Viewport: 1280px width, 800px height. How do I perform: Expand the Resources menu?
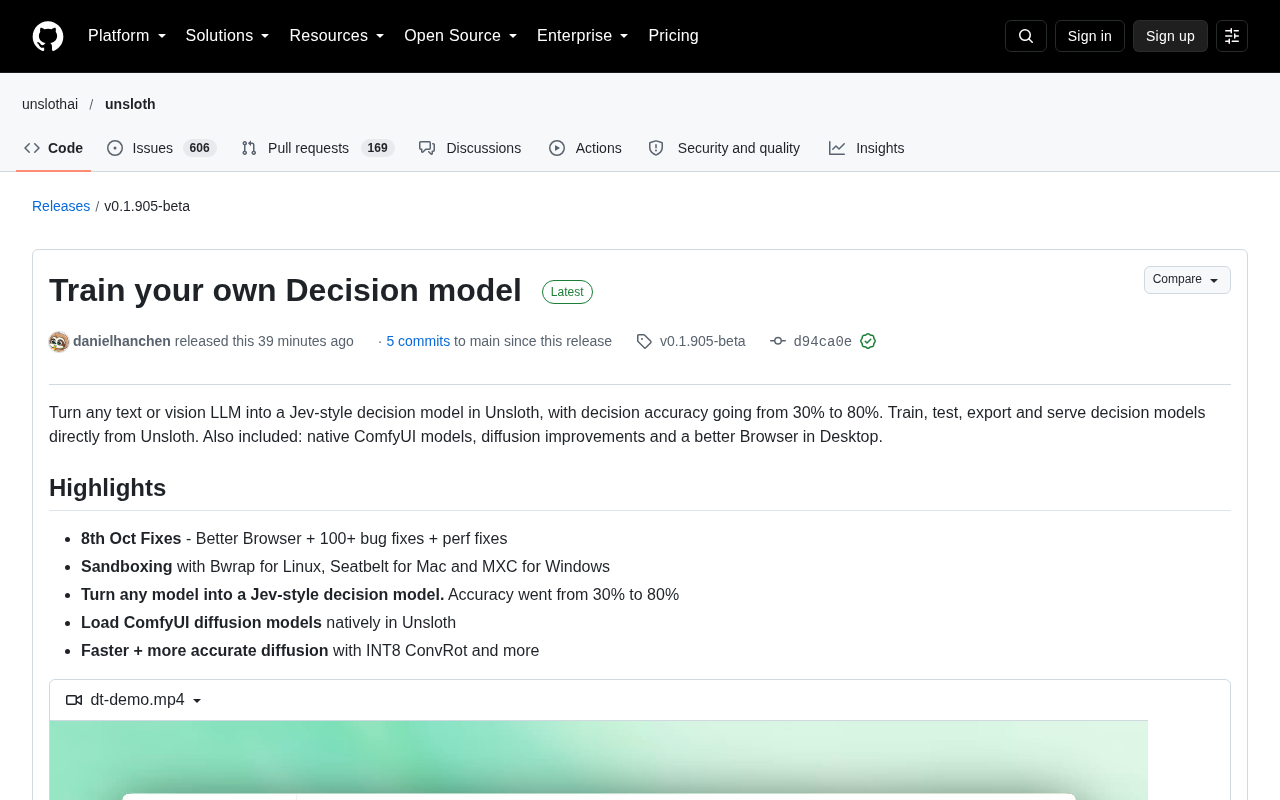337,36
